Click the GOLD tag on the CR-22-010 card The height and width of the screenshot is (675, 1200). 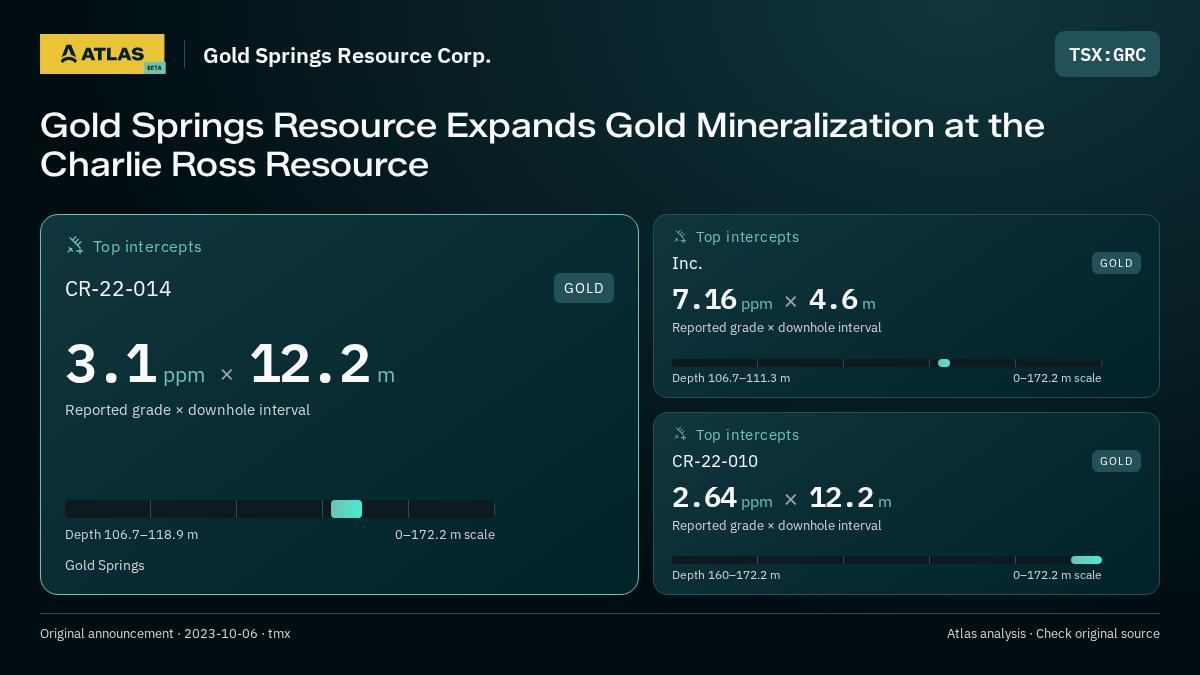(x=1116, y=461)
